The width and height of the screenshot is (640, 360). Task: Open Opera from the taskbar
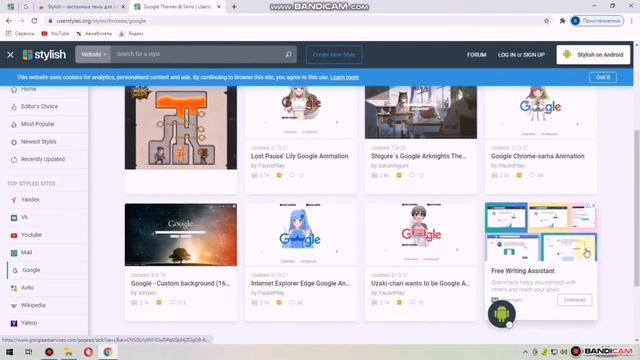click(x=88, y=352)
